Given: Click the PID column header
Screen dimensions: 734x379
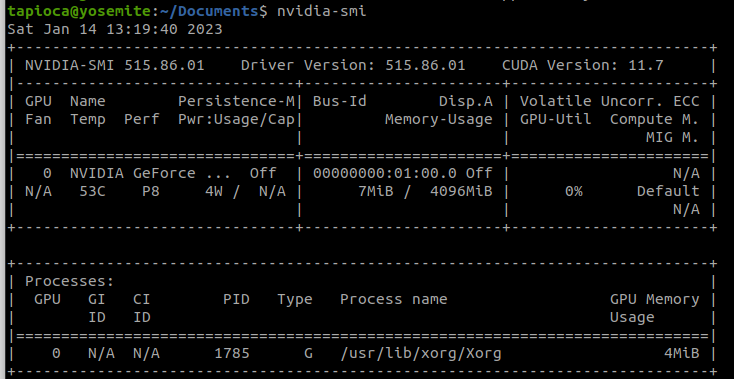Looking at the screenshot, I should coord(236,299).
